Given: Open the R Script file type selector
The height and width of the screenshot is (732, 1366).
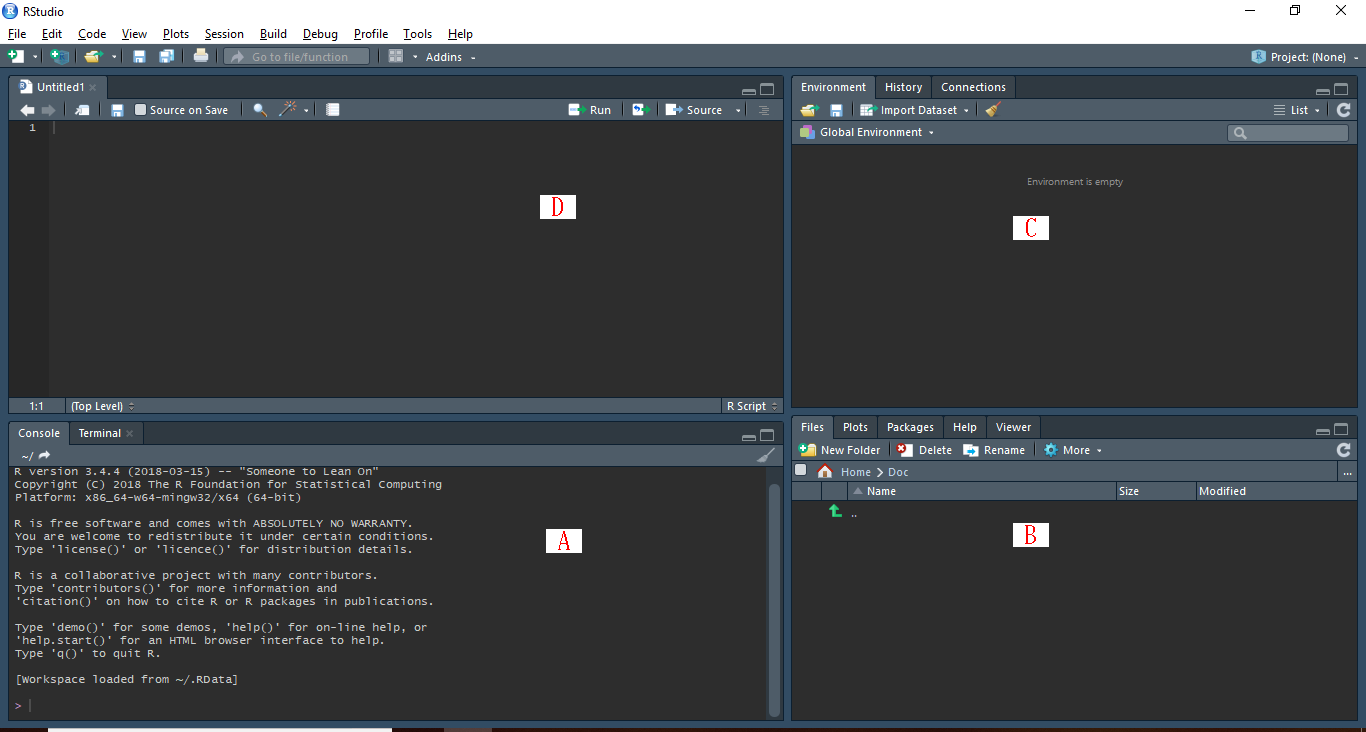Looking at the screenshot, I should pos(752,406).
